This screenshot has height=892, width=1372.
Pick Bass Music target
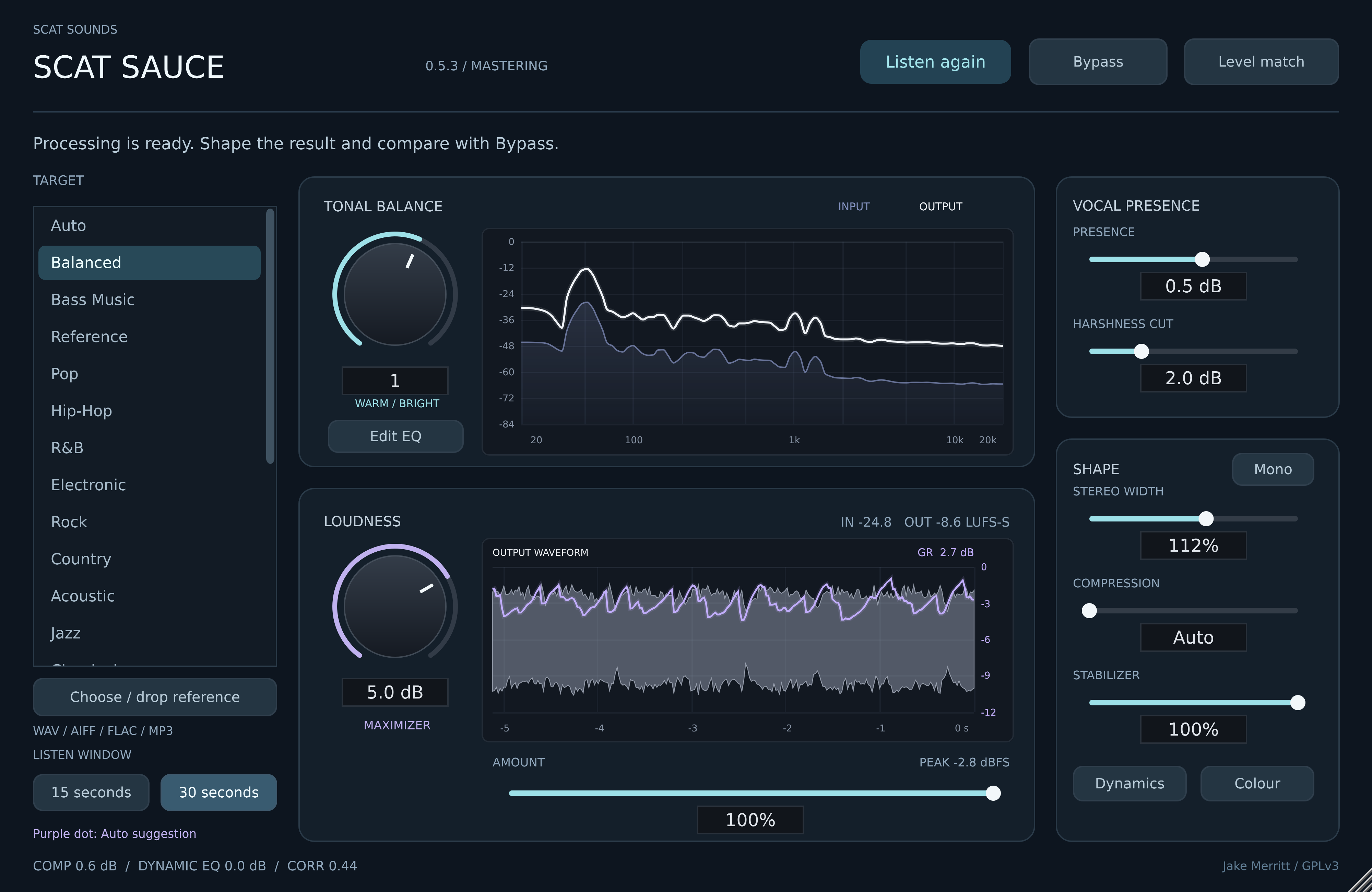point(149,300)
